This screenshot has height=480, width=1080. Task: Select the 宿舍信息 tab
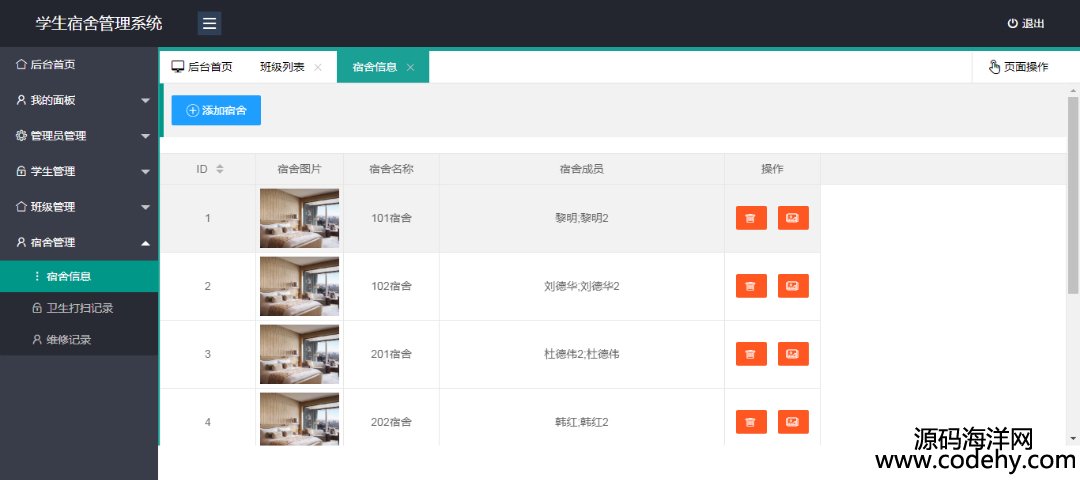click(375, 67)
